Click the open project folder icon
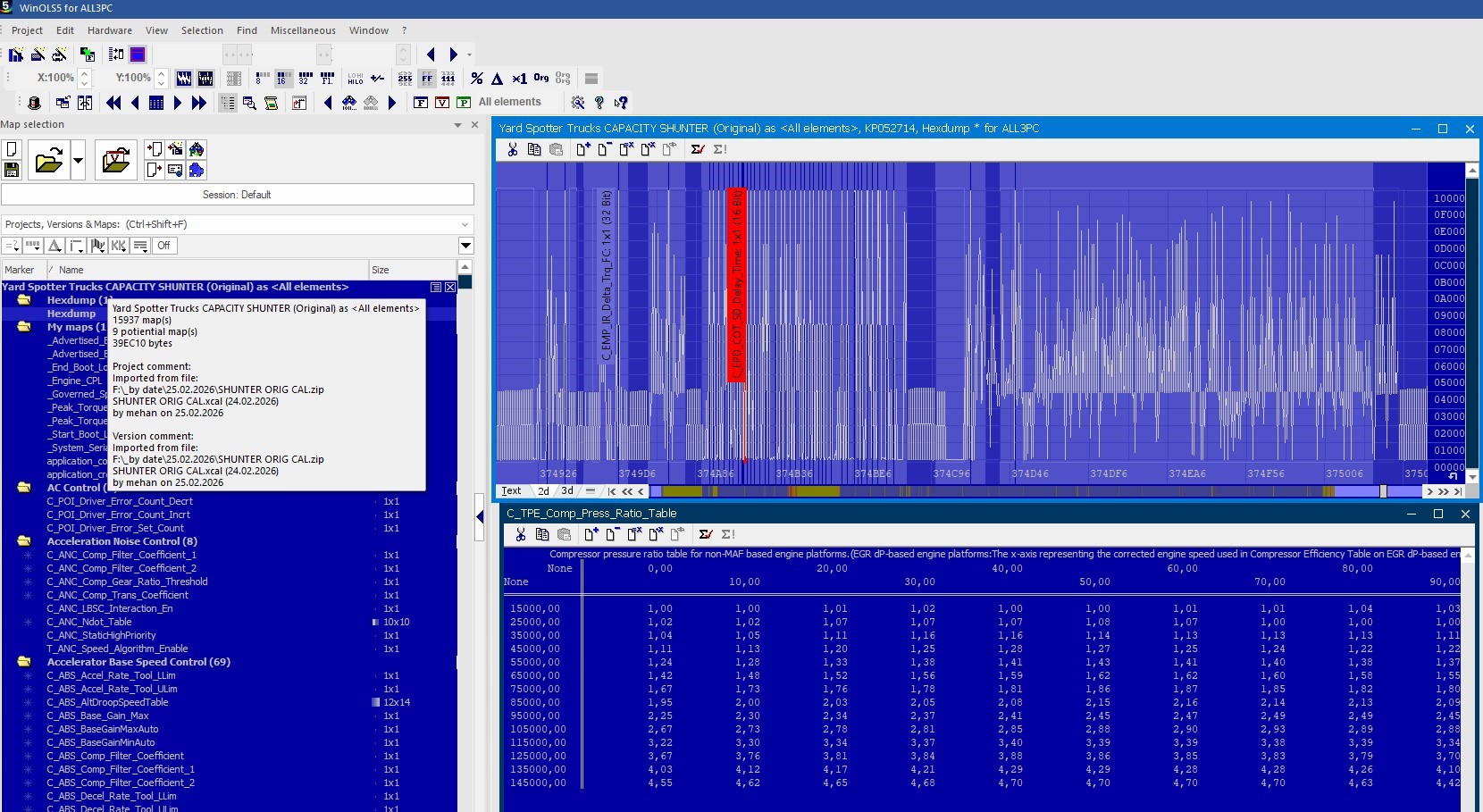The image size is (1483, 812). pyautogui.click(x=48, y=161)
